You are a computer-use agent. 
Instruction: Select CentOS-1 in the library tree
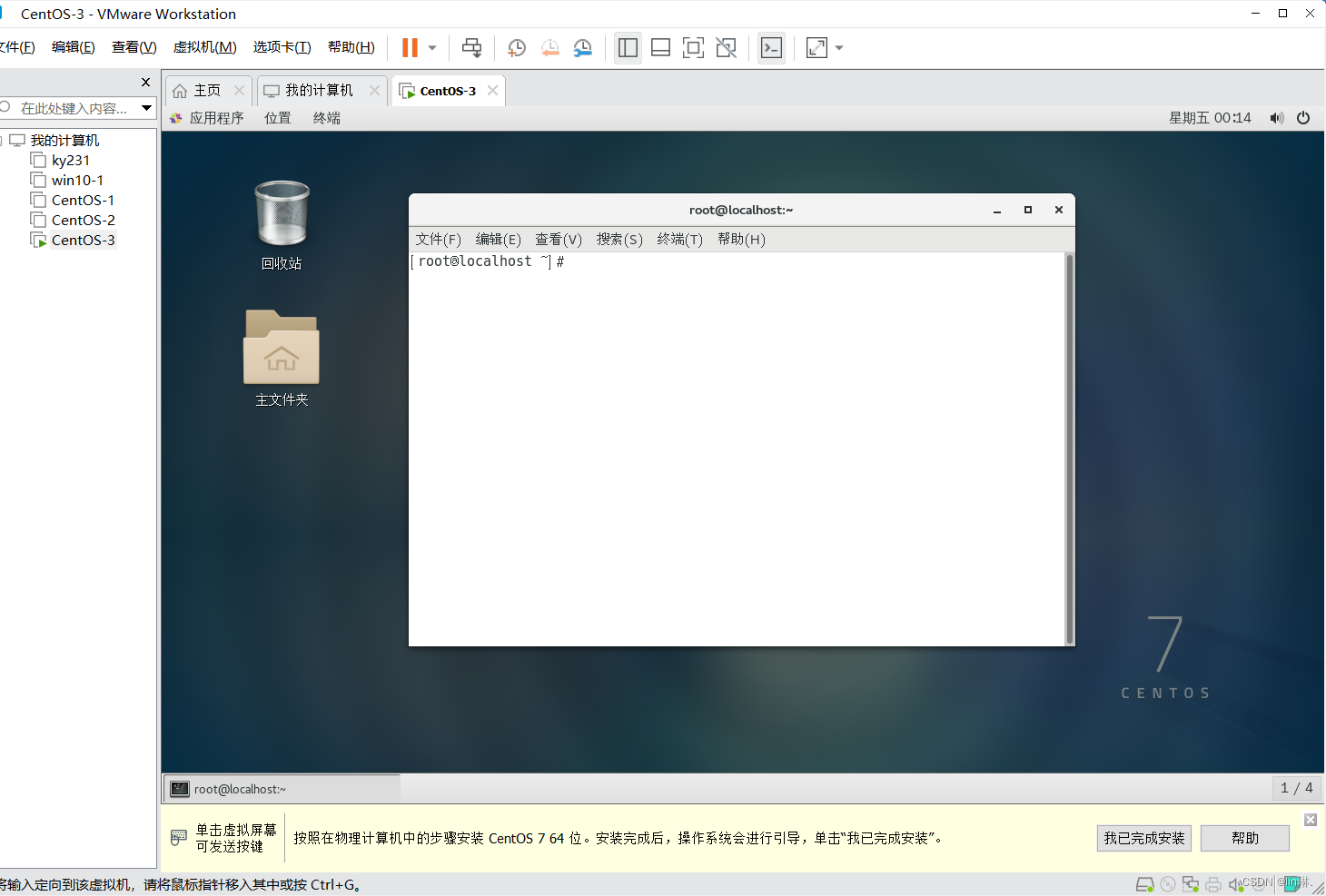pyautogui.click(x=83, y=201)
